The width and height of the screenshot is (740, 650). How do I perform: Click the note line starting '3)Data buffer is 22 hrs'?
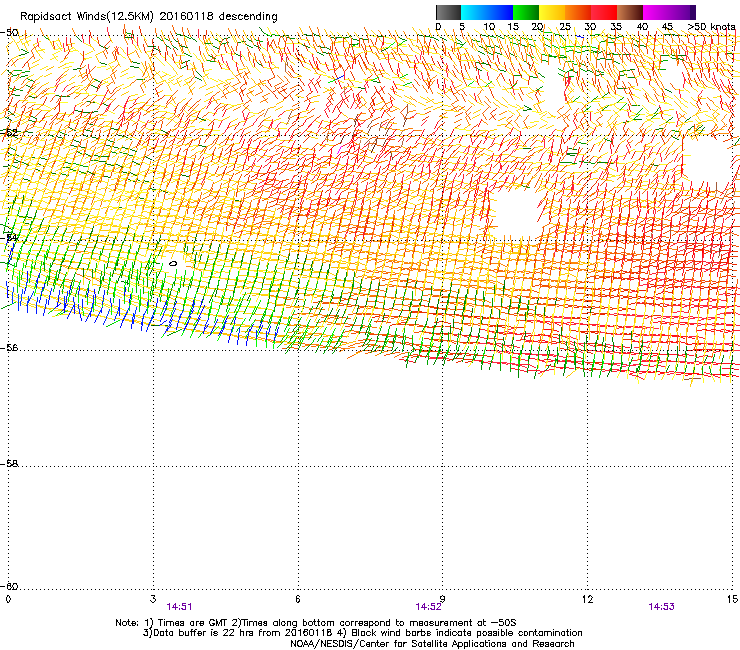(362, 633)
